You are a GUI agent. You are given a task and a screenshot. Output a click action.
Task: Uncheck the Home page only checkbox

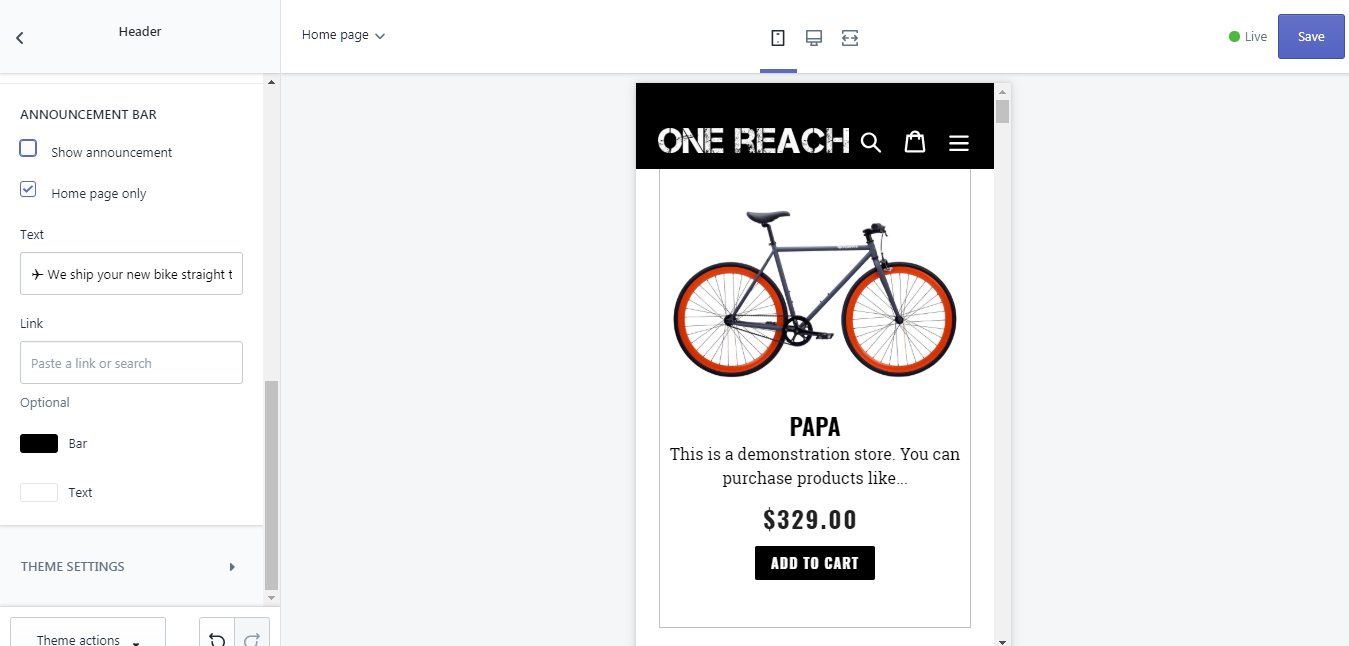coord(29,189)
